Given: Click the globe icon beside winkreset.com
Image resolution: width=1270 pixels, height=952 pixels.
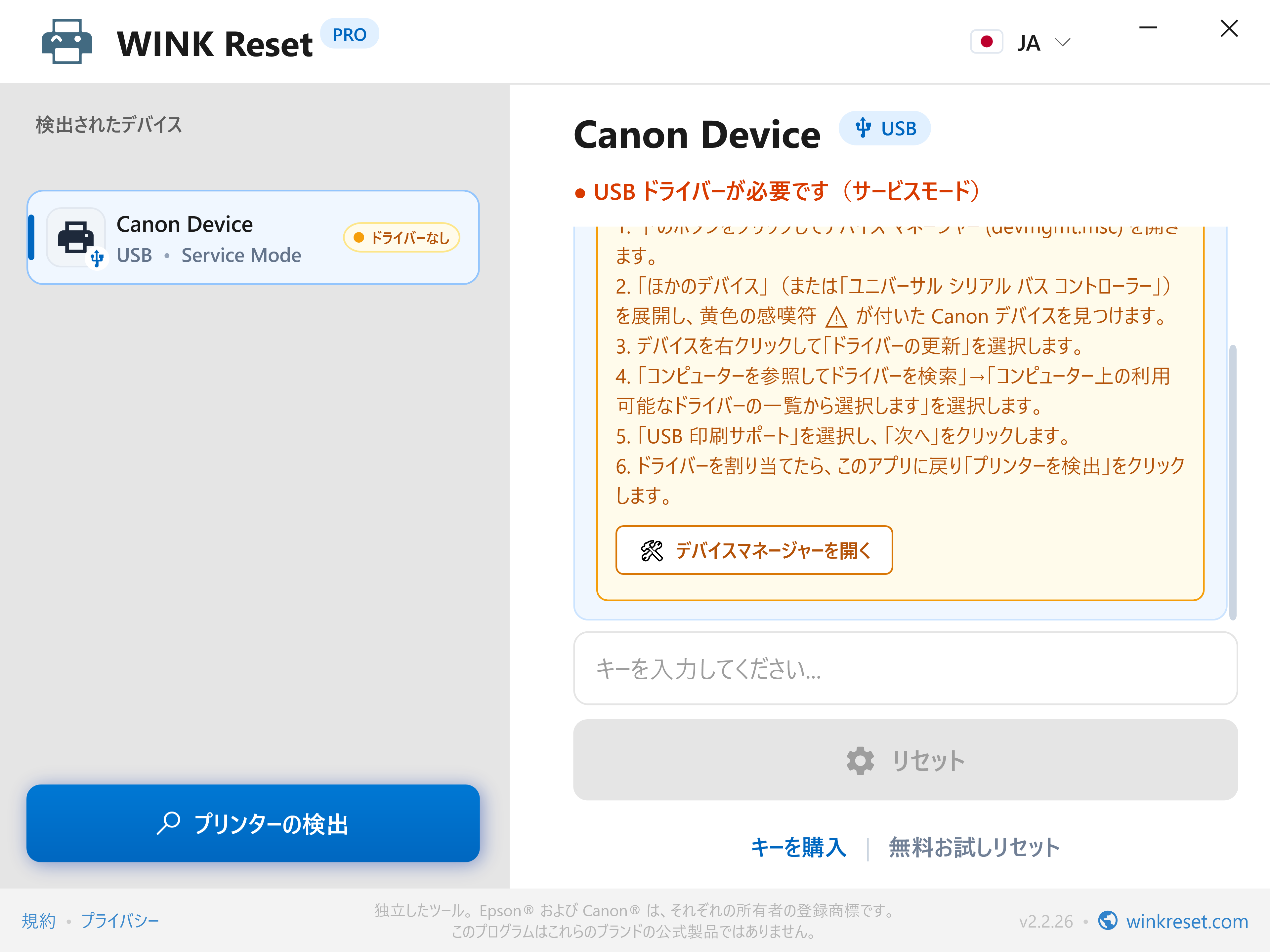Looking at the screenshot, I should click(1108, 921).
